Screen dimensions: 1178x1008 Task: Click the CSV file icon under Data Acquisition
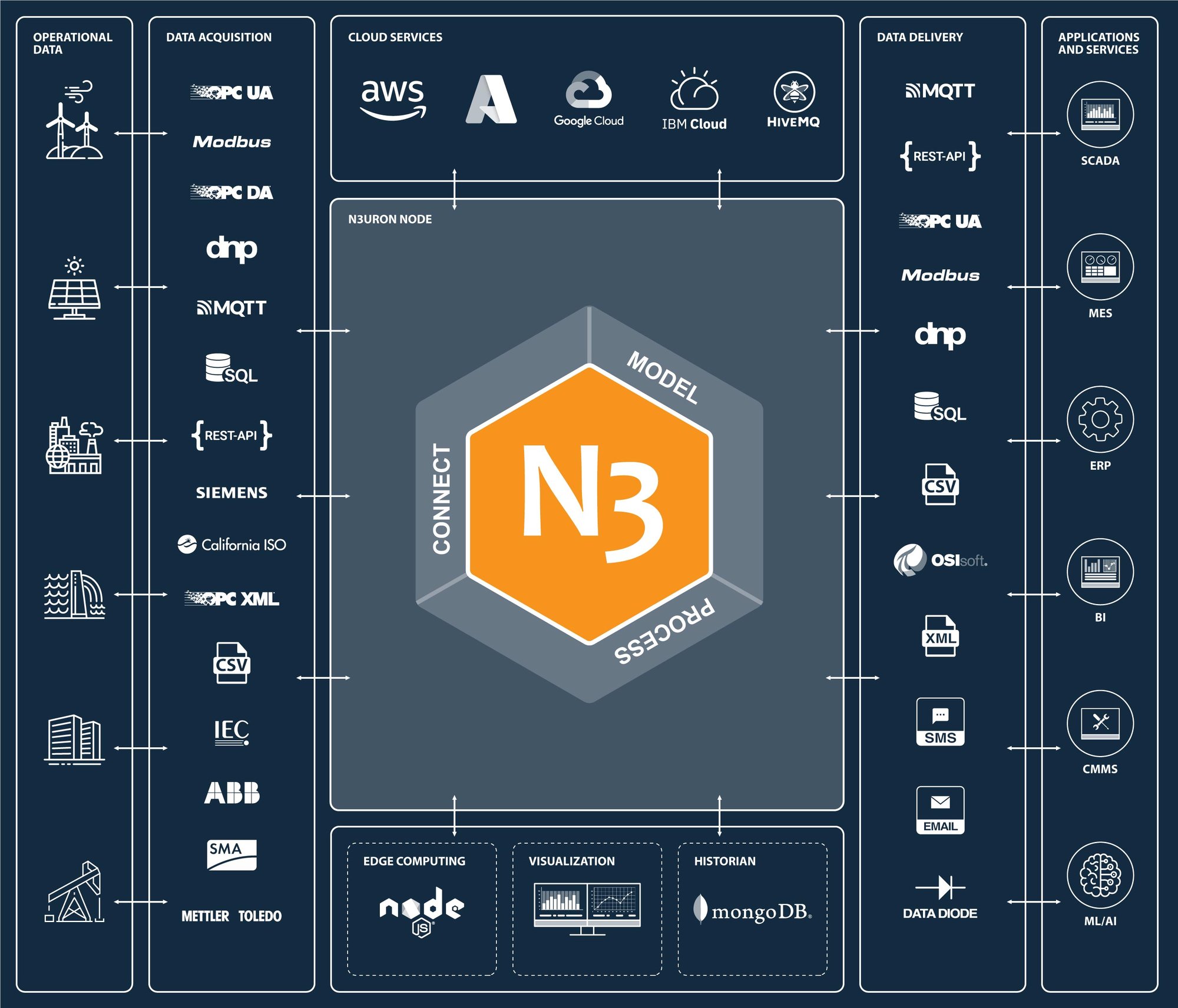tap(231, 662)
